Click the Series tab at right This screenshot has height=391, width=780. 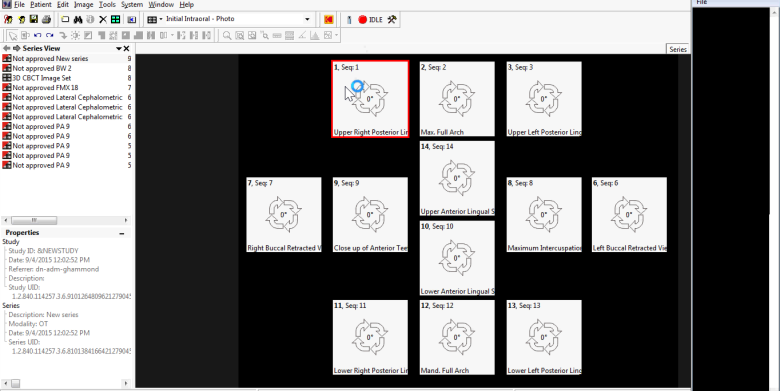pyautogui.click(x=678, y=49)
